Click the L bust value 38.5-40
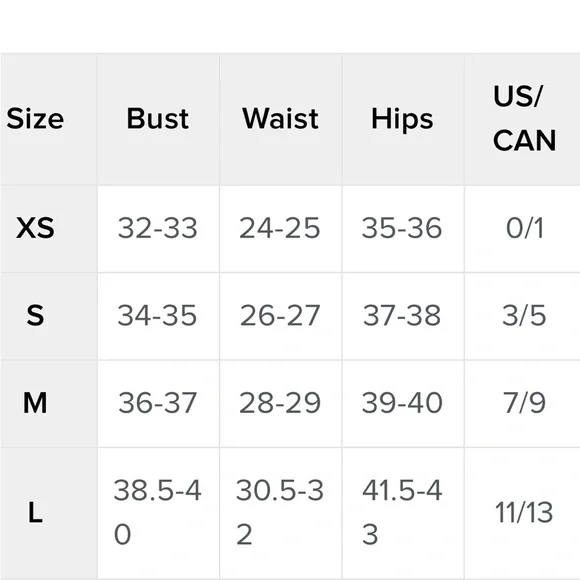 (x=158, y=512)
